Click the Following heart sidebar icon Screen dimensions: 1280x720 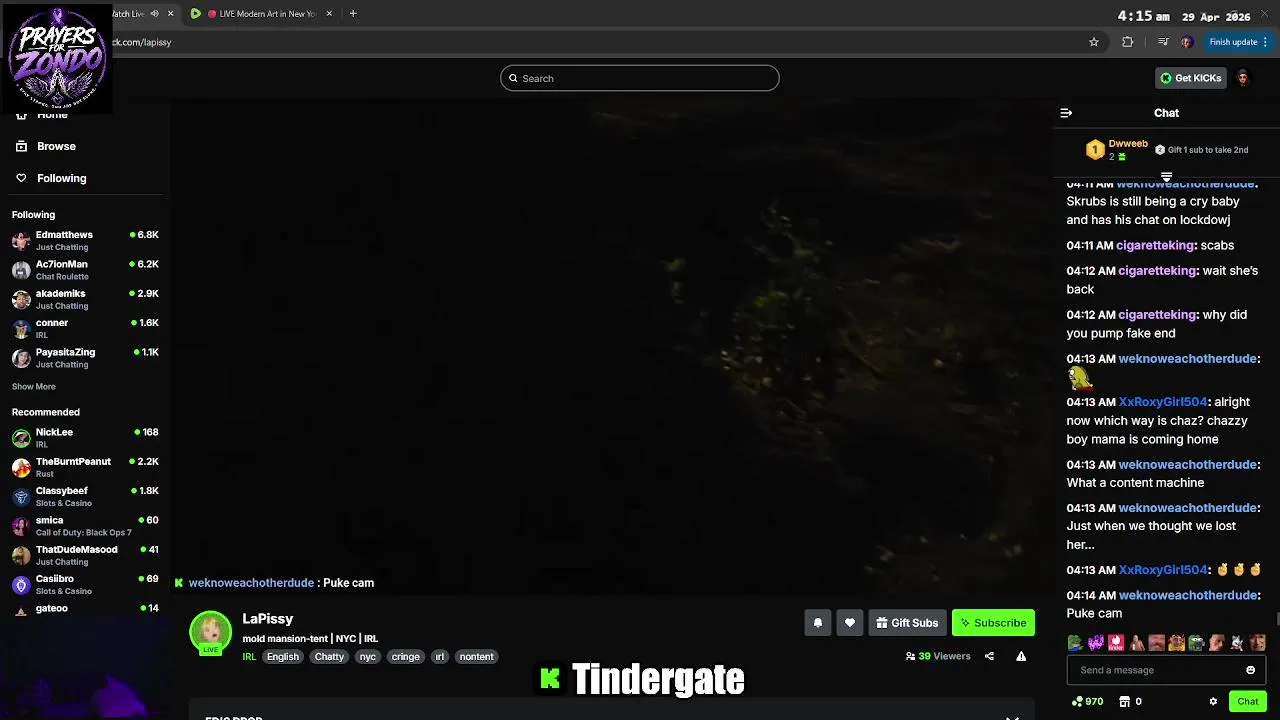point(21,178)
